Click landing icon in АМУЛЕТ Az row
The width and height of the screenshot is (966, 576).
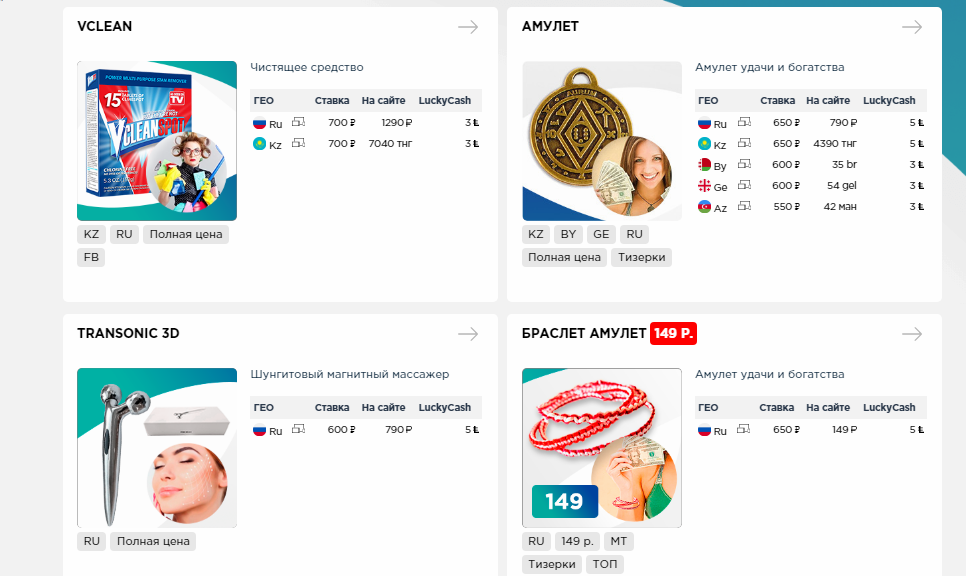[744, 206]
